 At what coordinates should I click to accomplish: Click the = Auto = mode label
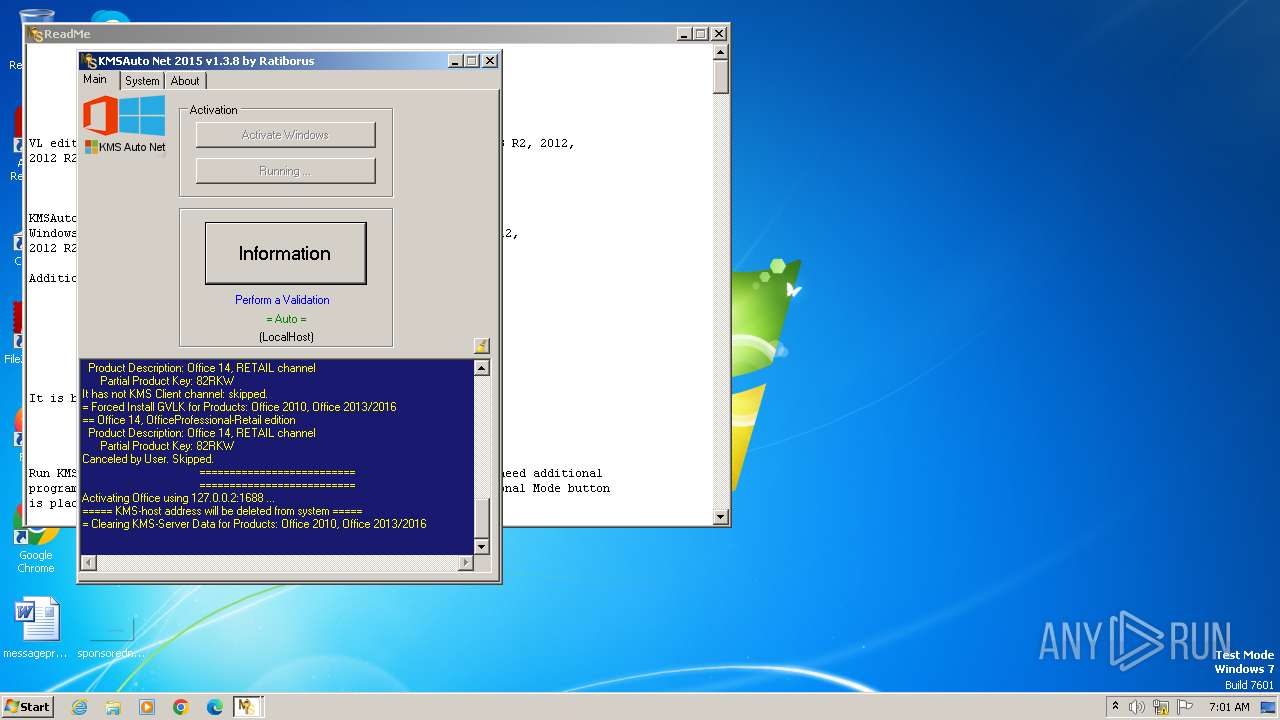coord(286,319)
